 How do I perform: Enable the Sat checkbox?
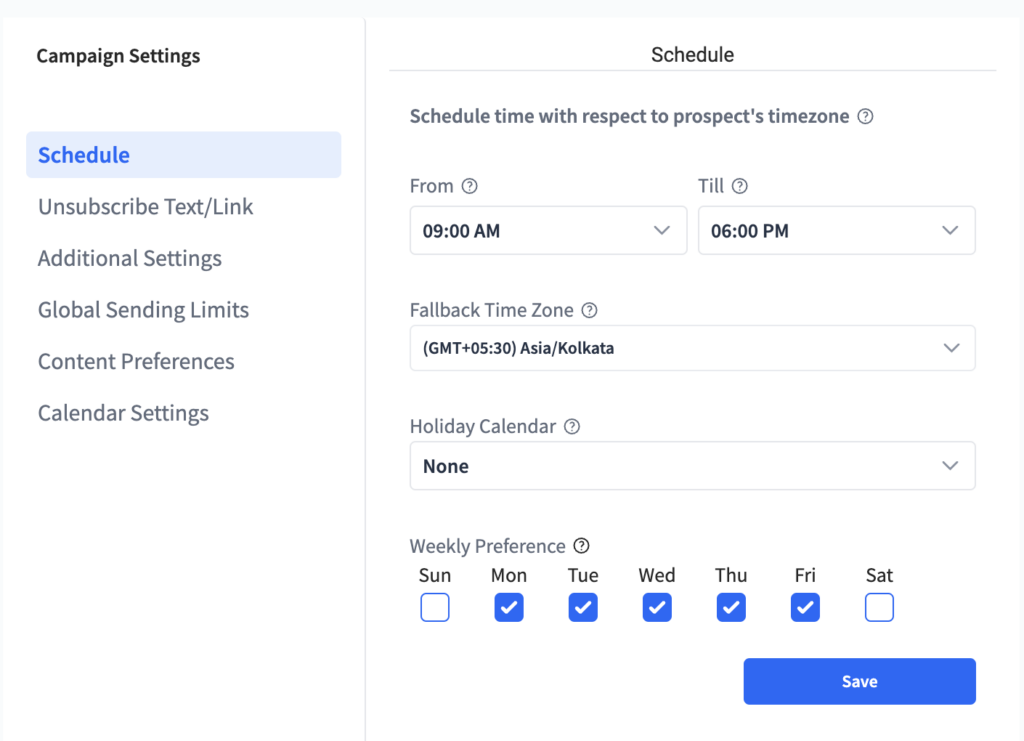click(x=879, y=607)
